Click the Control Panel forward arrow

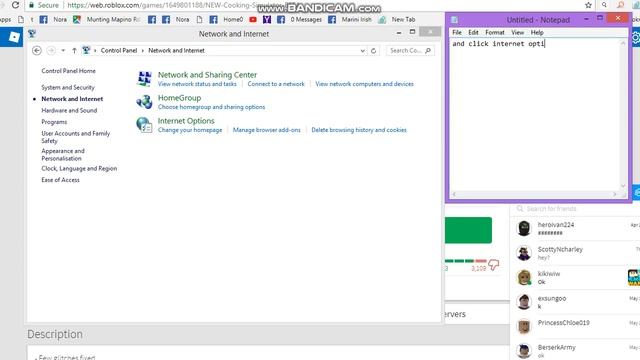pos(51,51)
